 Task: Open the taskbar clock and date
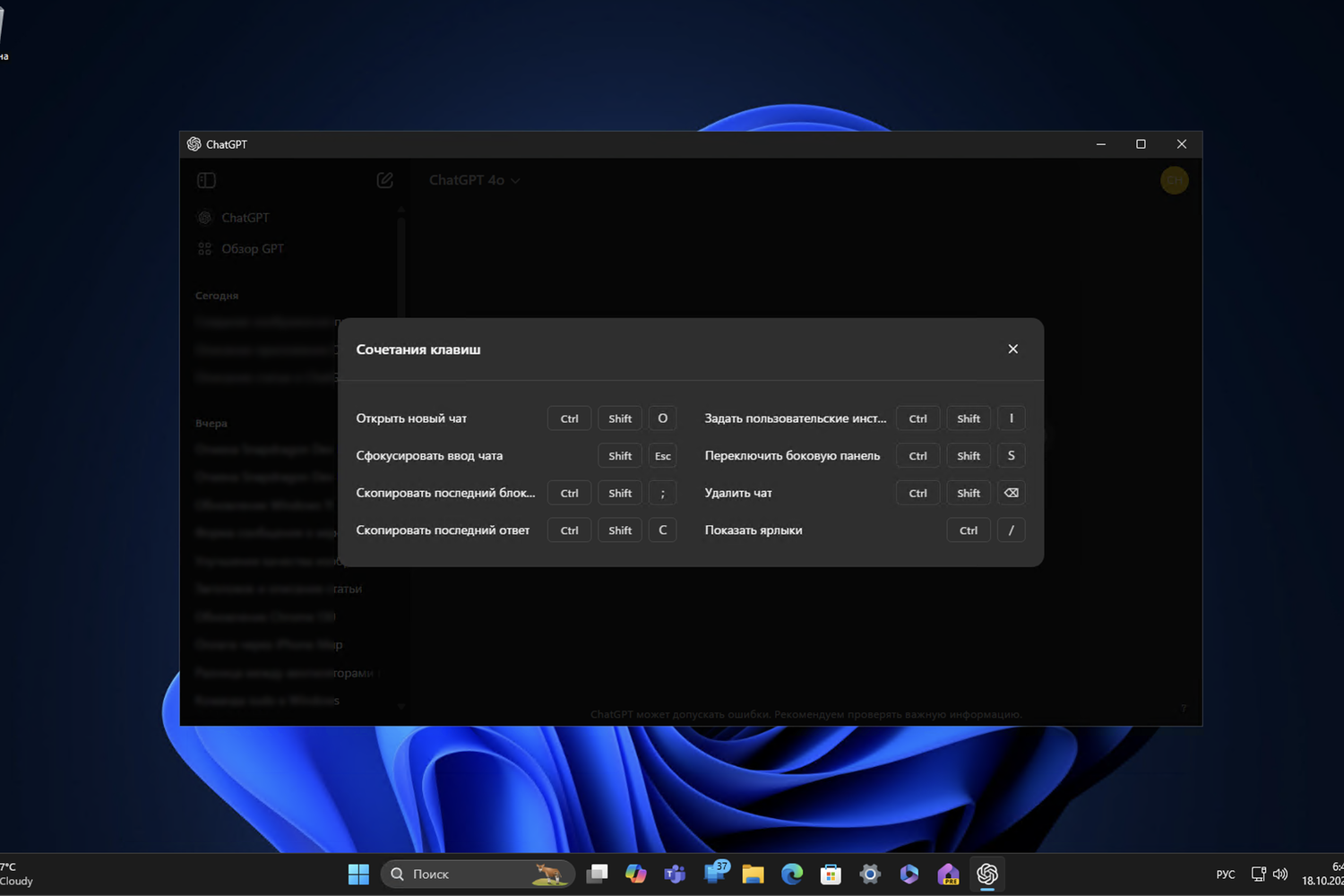coord(1322,874)
